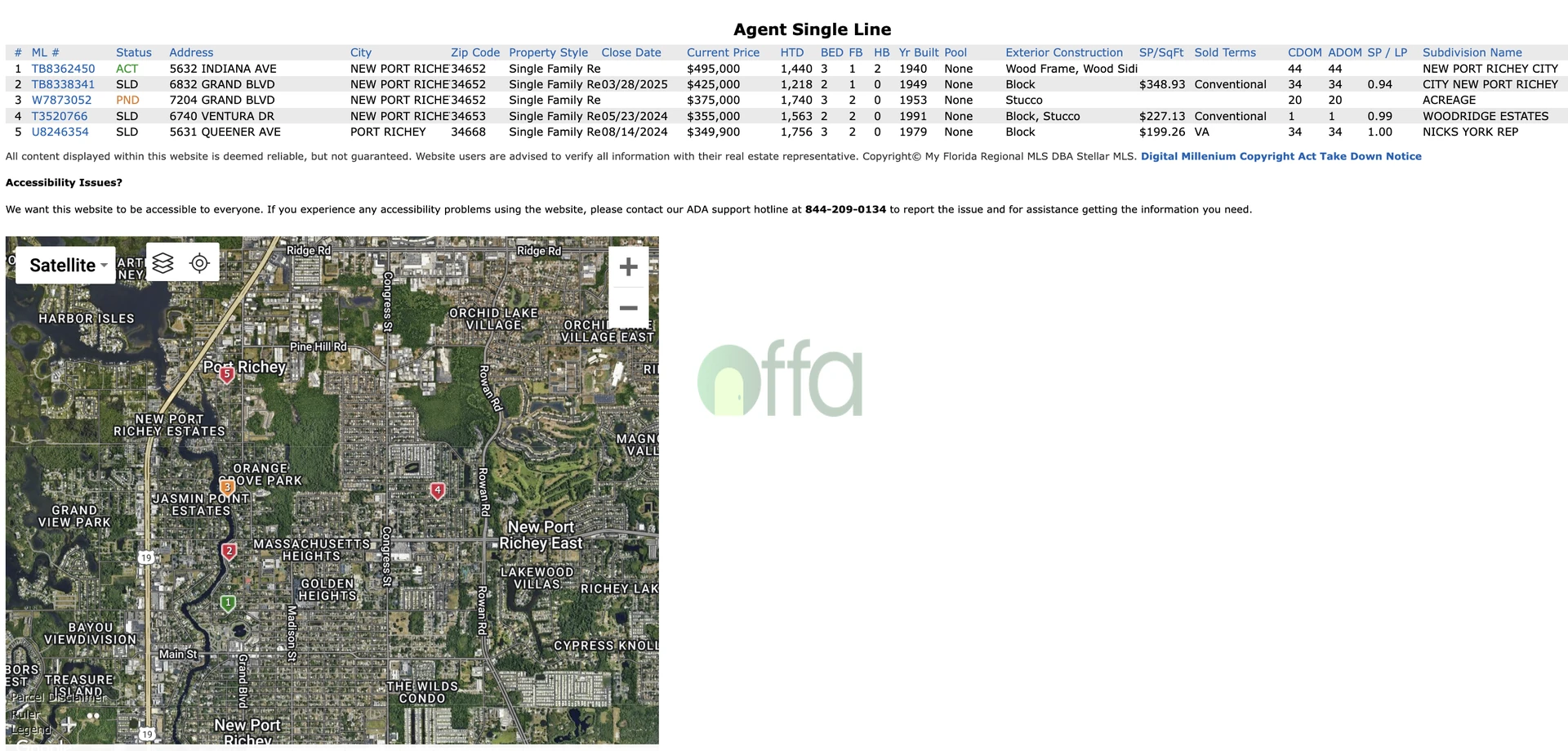Image resolution: width=1568 pixels, height=751 pixels.
Task: Click the Ruler map tool
Action: pyautogui.click(x=25, y=713)
